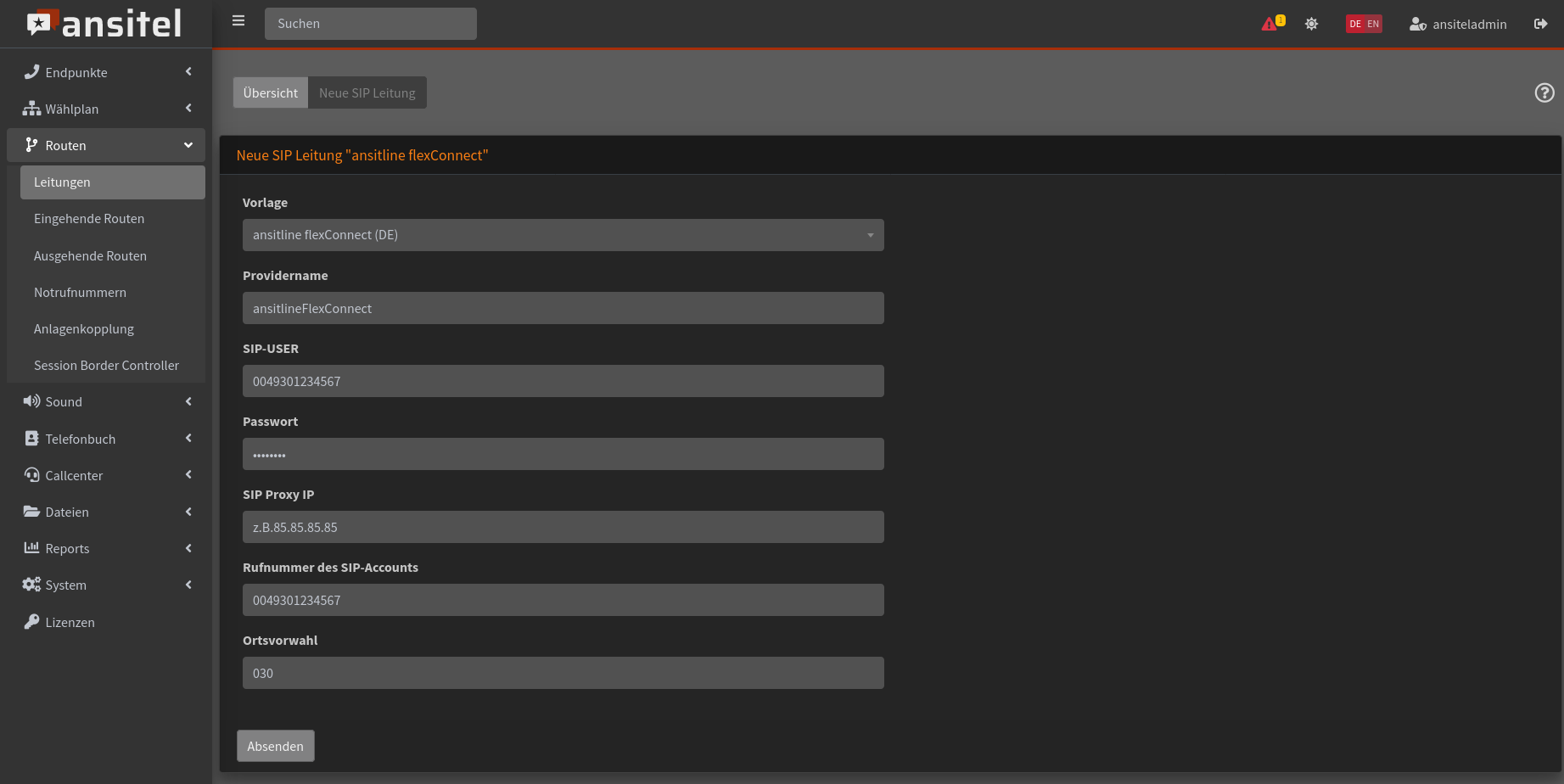Click into the SIP Proxy IP field

563,527
